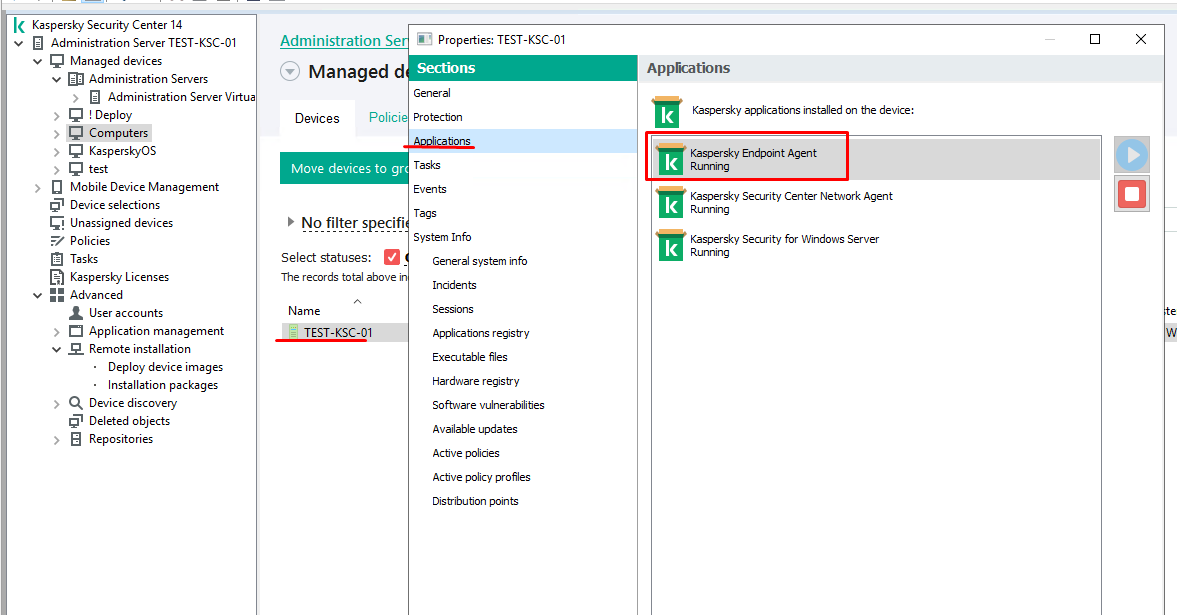
Task: Collapse the Advanced tree node
Action: [x=38, y=295]
